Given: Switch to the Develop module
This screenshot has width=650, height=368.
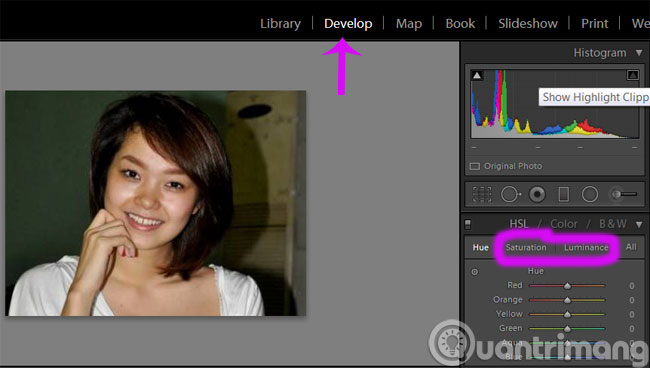Looking at the screenshot, I should click(348, 24).
